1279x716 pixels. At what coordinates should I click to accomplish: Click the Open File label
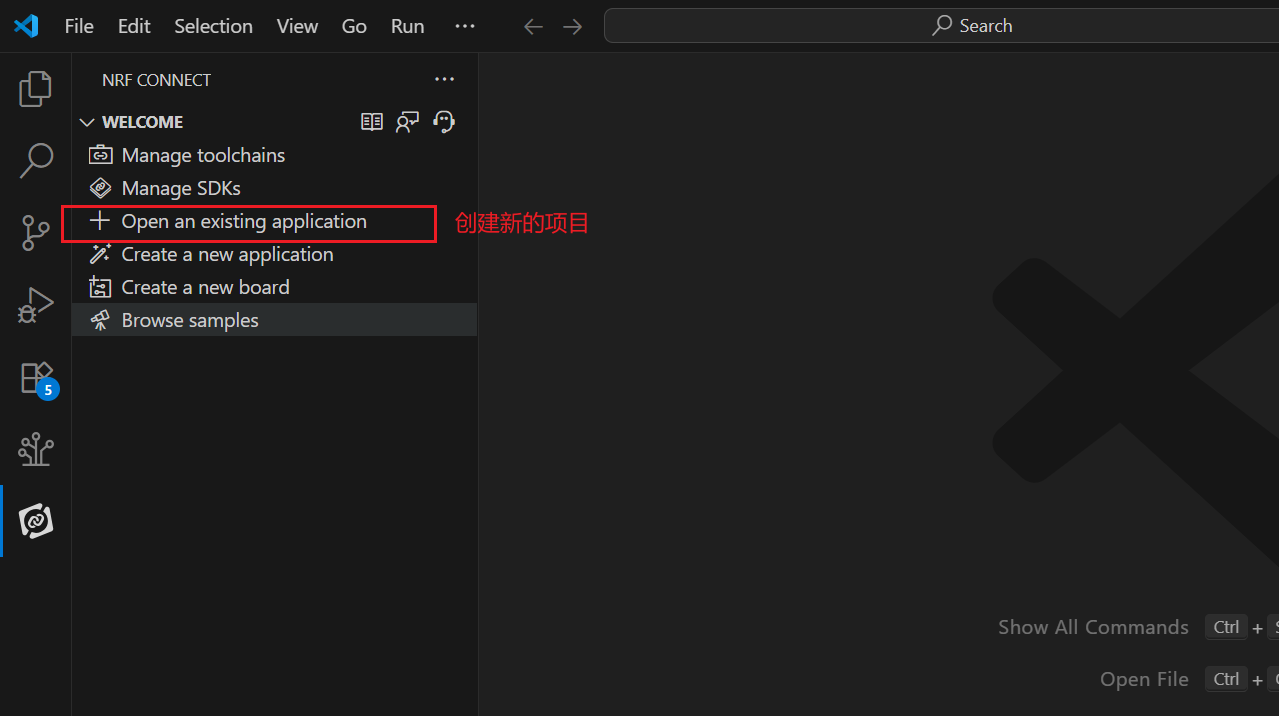1144,679
